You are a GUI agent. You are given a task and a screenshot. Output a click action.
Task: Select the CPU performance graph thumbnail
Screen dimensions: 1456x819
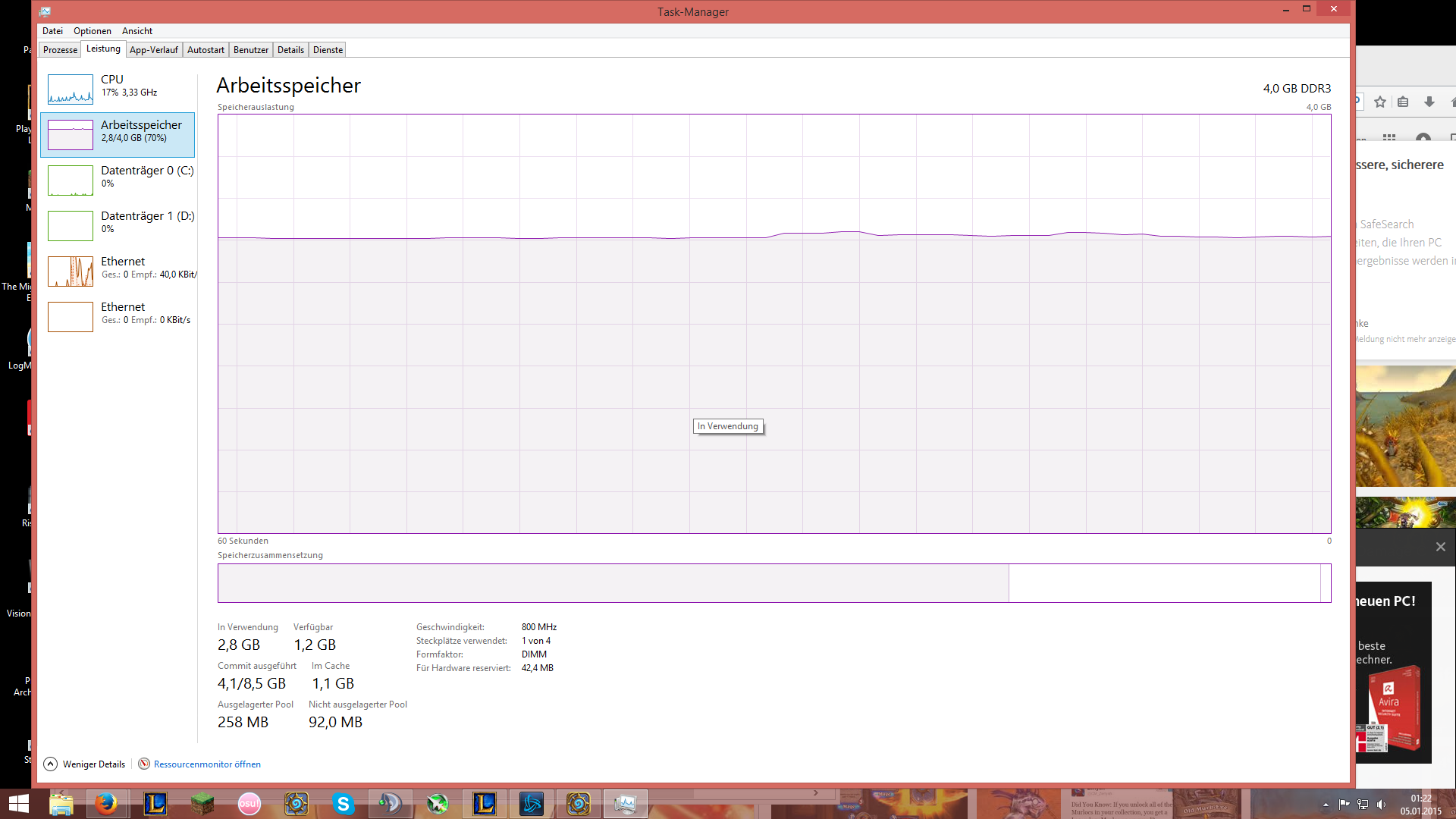click(71, 89)
